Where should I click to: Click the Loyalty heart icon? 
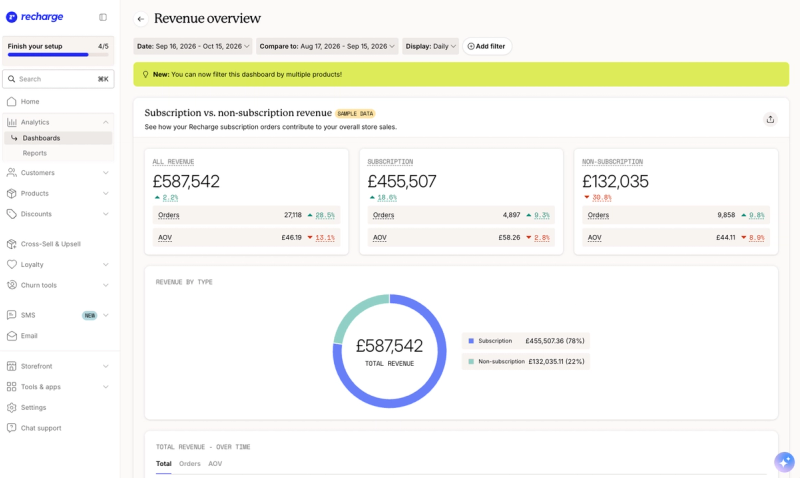coord(11,264)
